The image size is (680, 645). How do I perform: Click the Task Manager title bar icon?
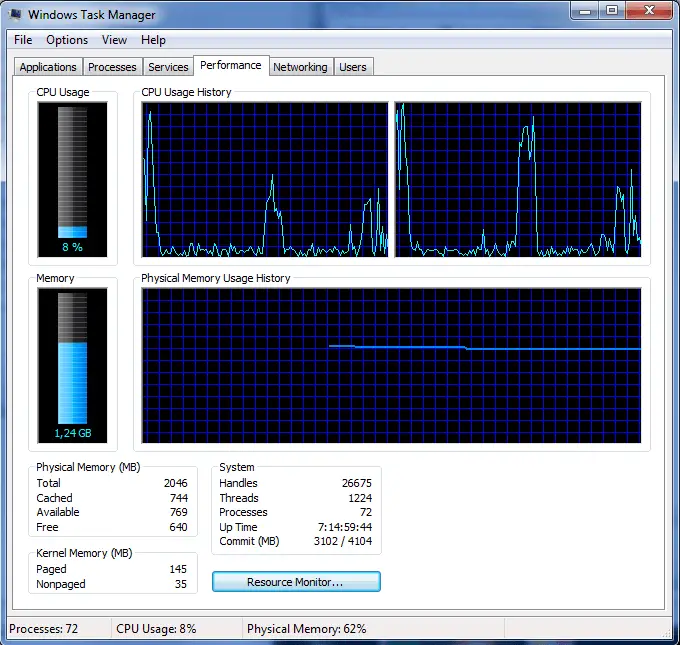pos(15,14)
